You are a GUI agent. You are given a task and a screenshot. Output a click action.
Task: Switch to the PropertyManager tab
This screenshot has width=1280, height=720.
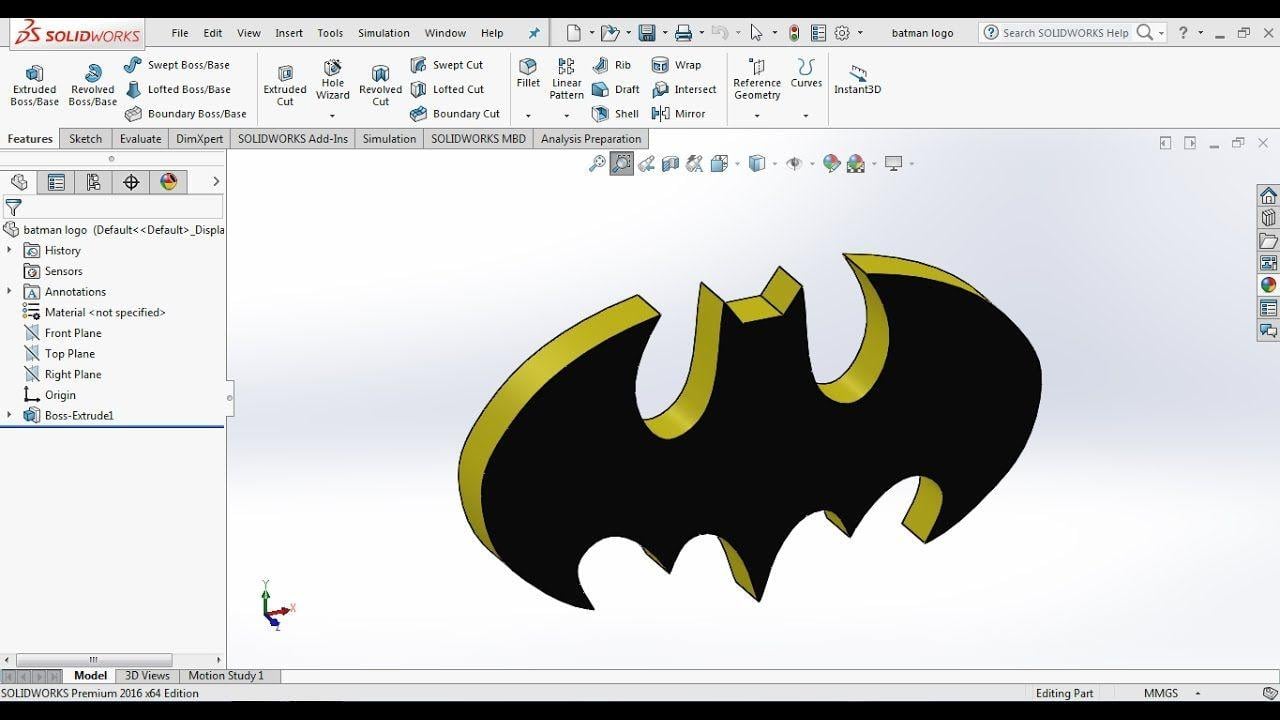point(56,182)
